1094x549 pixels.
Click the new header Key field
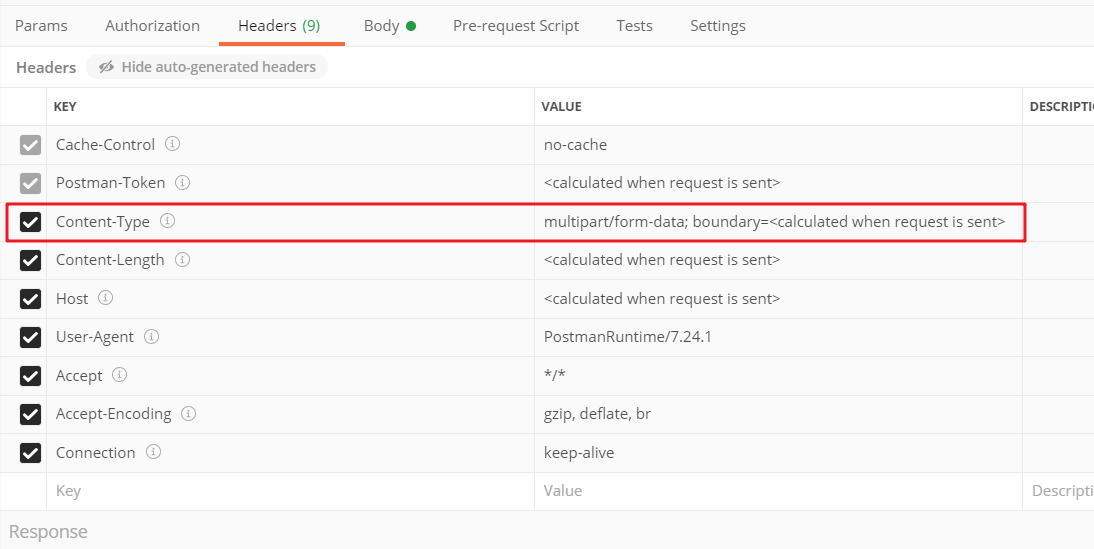(290, 491)
